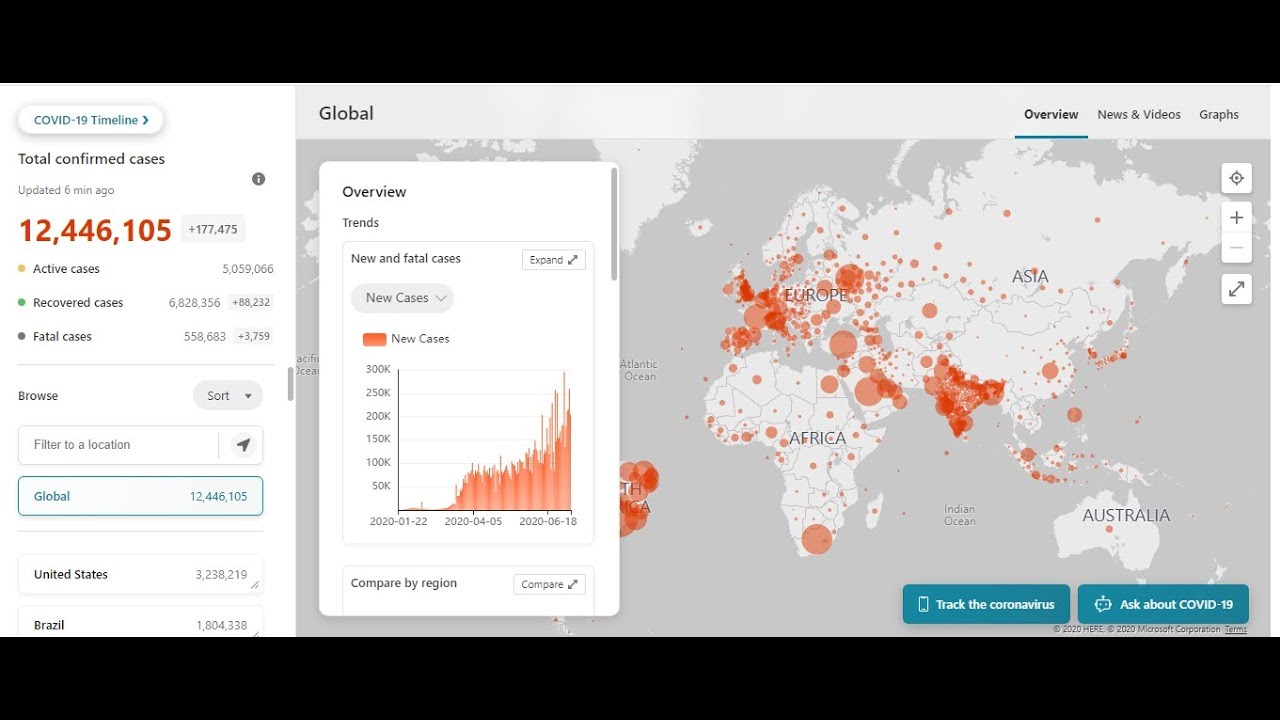Click the Active cases row
1280x720 pixels.
click(146, 269)
